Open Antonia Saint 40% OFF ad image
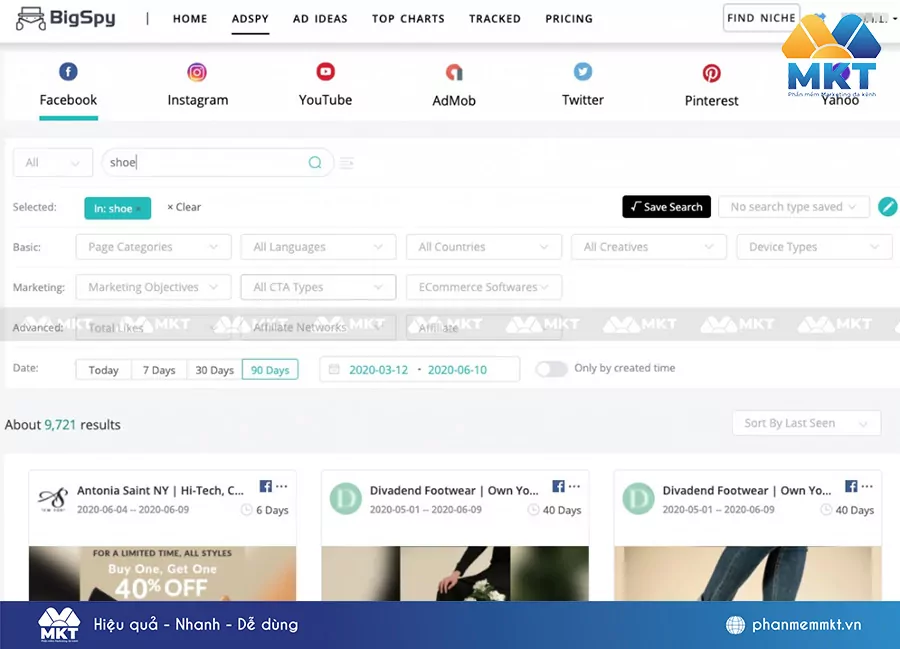900x649 pixels. pos(162,573)
